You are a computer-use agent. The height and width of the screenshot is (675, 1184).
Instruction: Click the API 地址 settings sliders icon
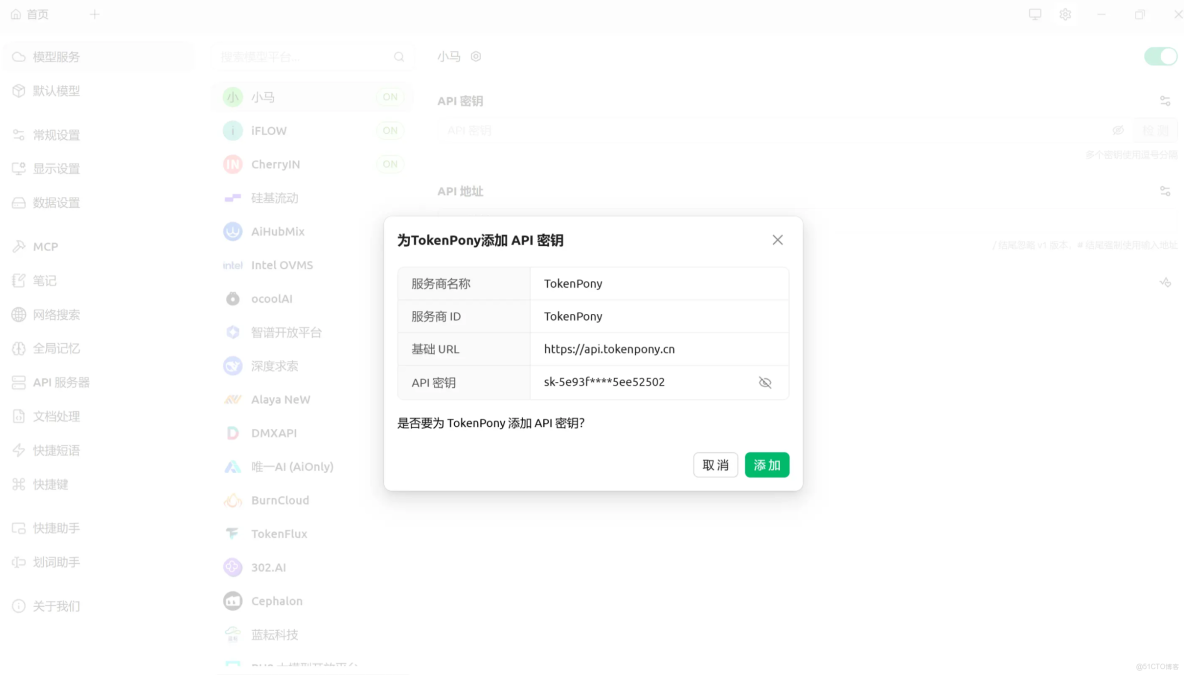pos(1164,190)
